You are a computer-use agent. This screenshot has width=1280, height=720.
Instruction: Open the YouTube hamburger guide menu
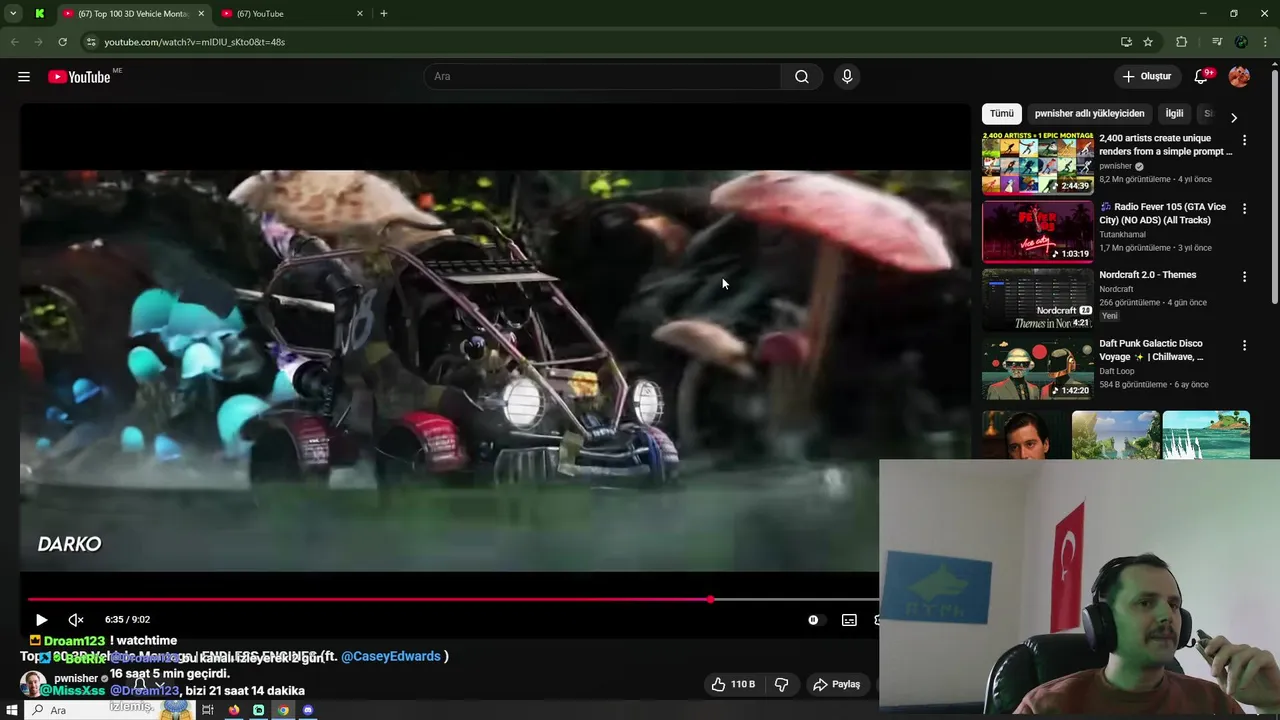pyautogui.click(x=24, y=77)
